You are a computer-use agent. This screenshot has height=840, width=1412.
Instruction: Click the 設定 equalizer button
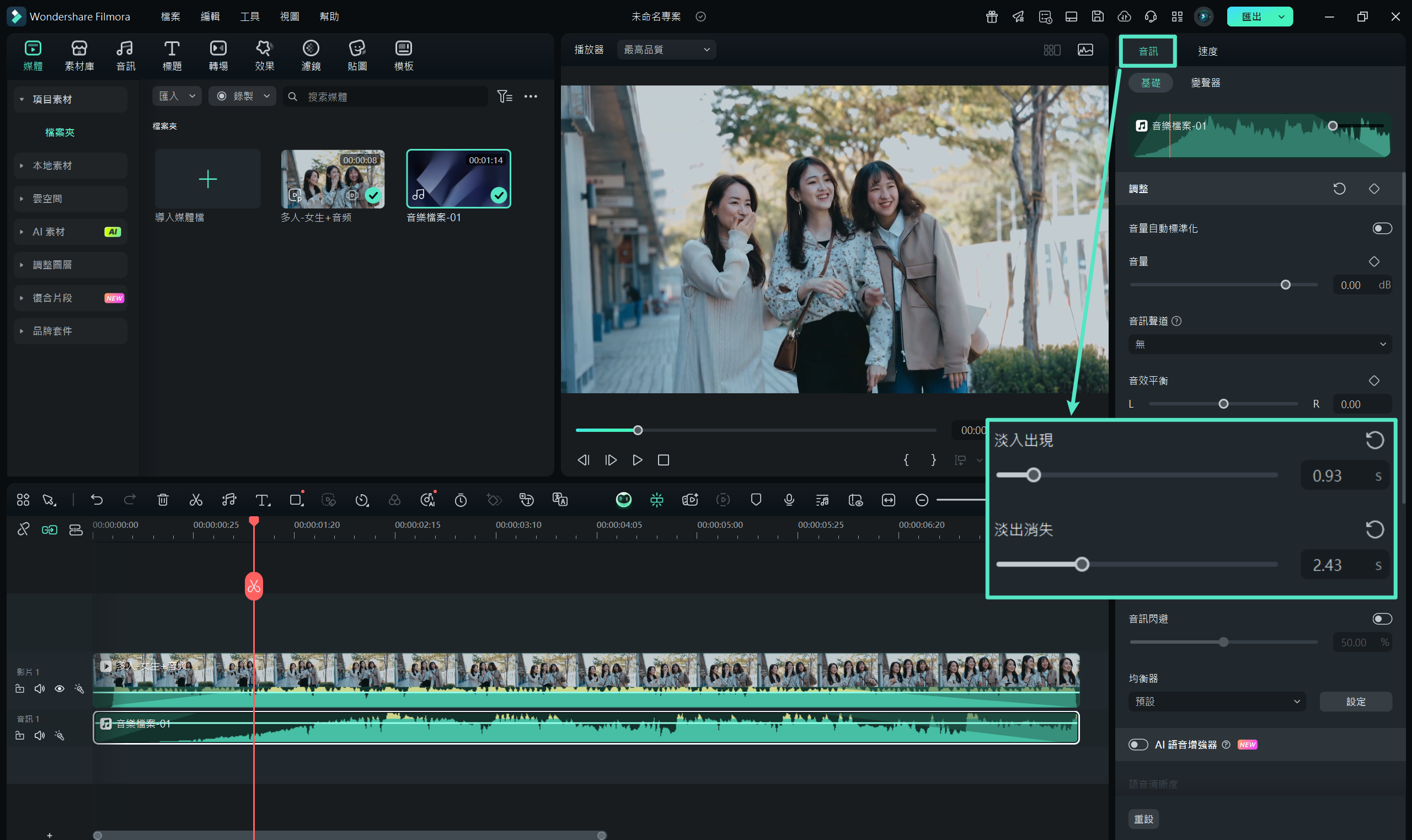pos(1355,702)
